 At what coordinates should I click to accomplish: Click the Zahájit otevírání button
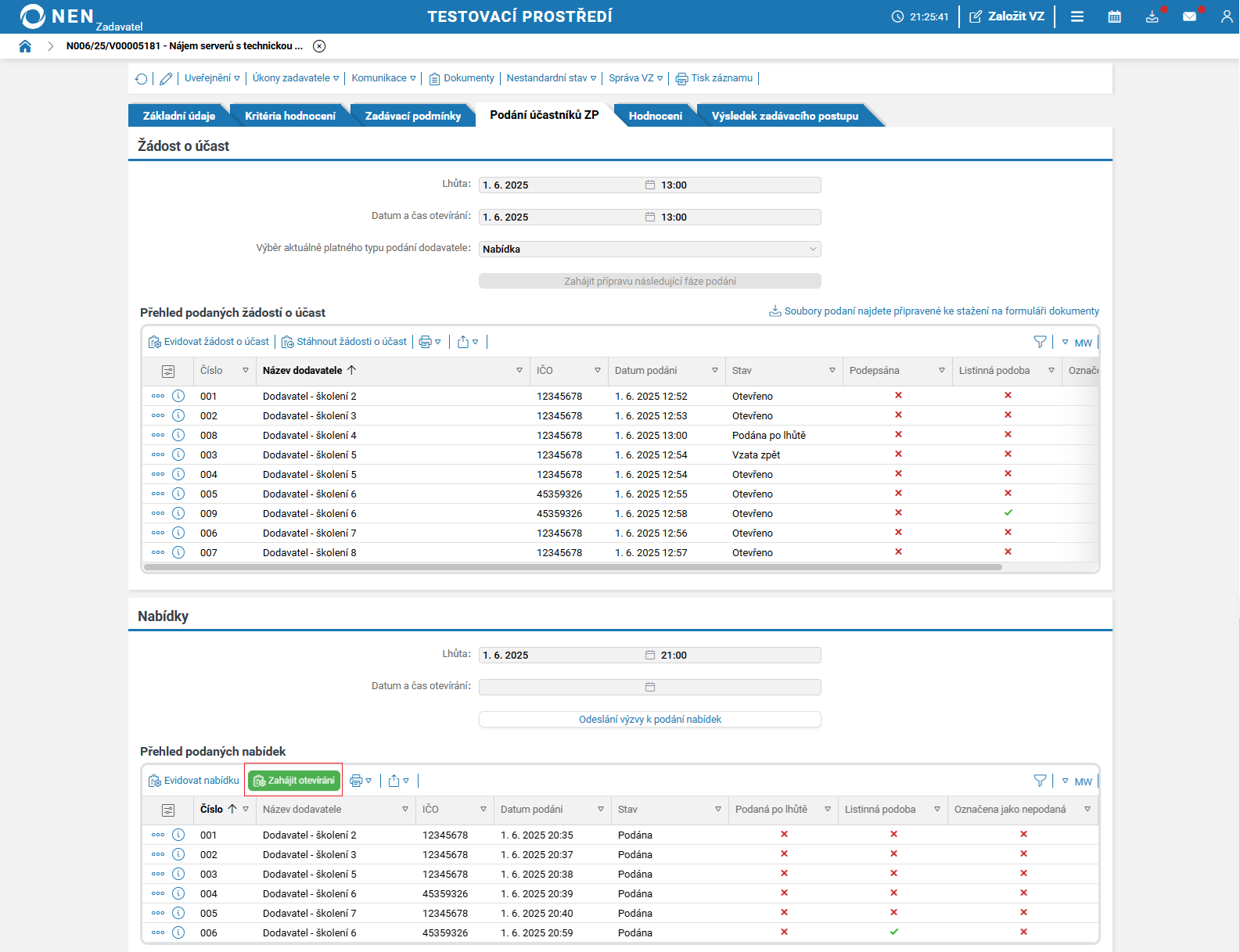(x=294, y=781)
